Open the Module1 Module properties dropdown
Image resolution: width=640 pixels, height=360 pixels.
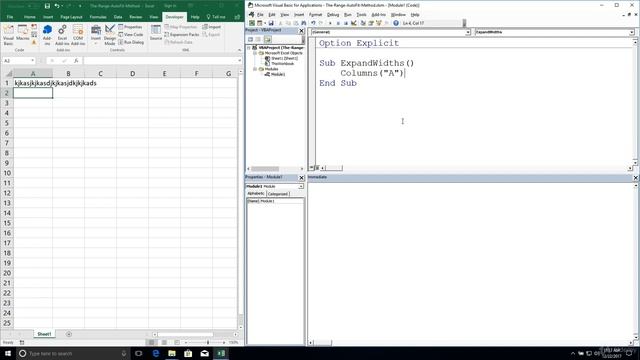coord(301,186)
